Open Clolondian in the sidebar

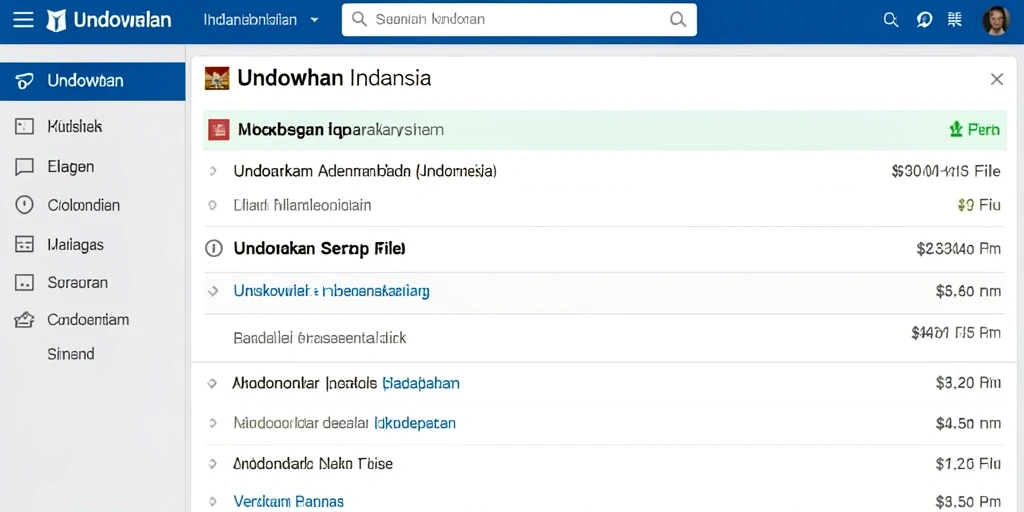point(84,206)
